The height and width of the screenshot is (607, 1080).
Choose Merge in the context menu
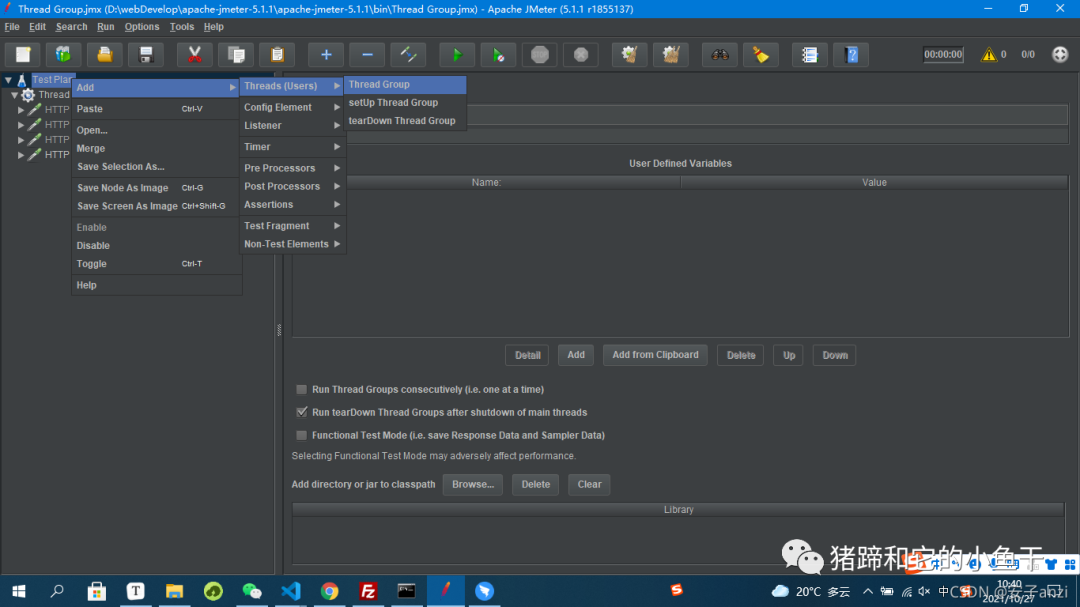pyautogui.click(x=156, y=148)
